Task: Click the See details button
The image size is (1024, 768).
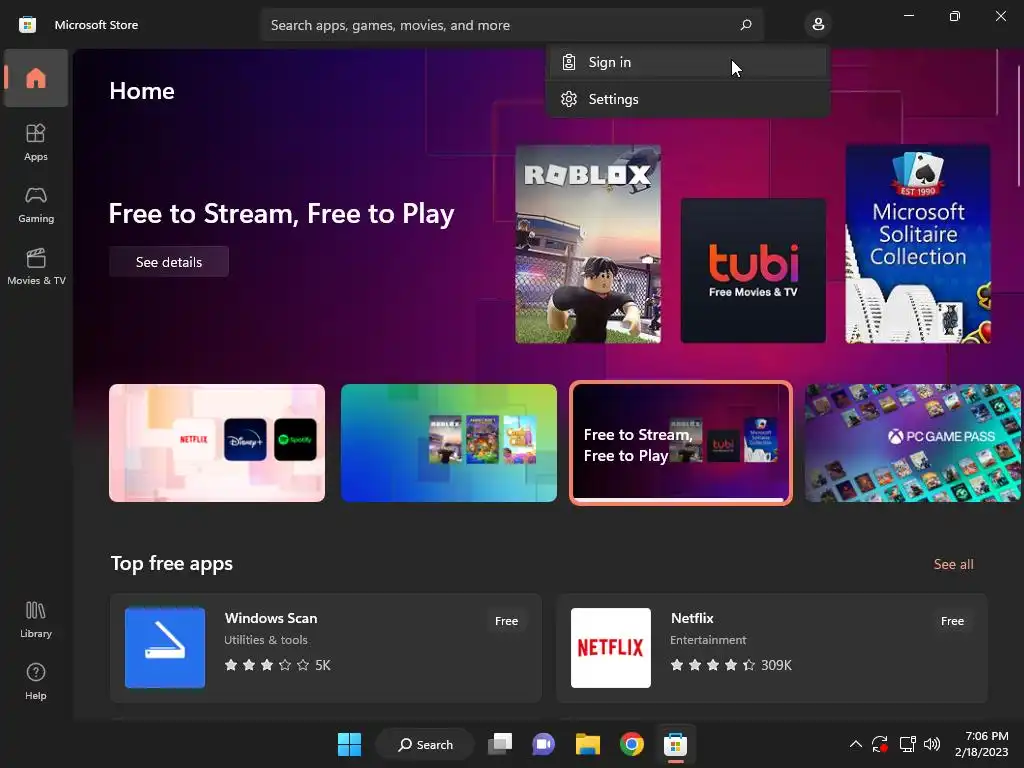Action: 168,262
